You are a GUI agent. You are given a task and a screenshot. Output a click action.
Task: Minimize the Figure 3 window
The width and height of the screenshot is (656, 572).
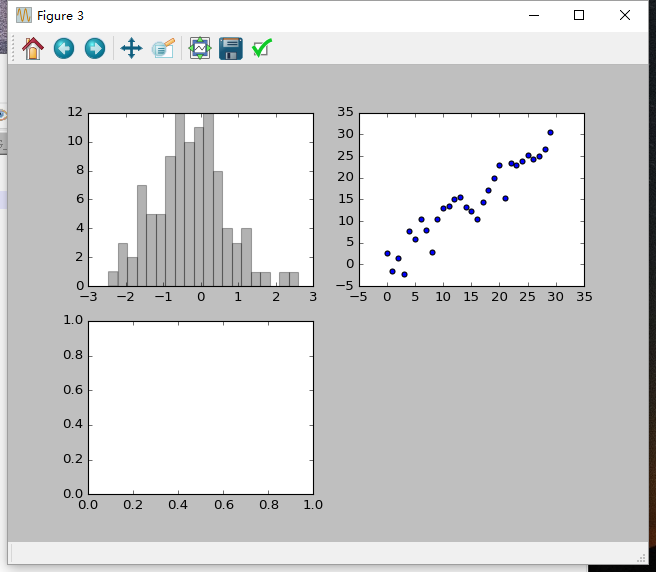pyautogui.click(x=534, y=15)
